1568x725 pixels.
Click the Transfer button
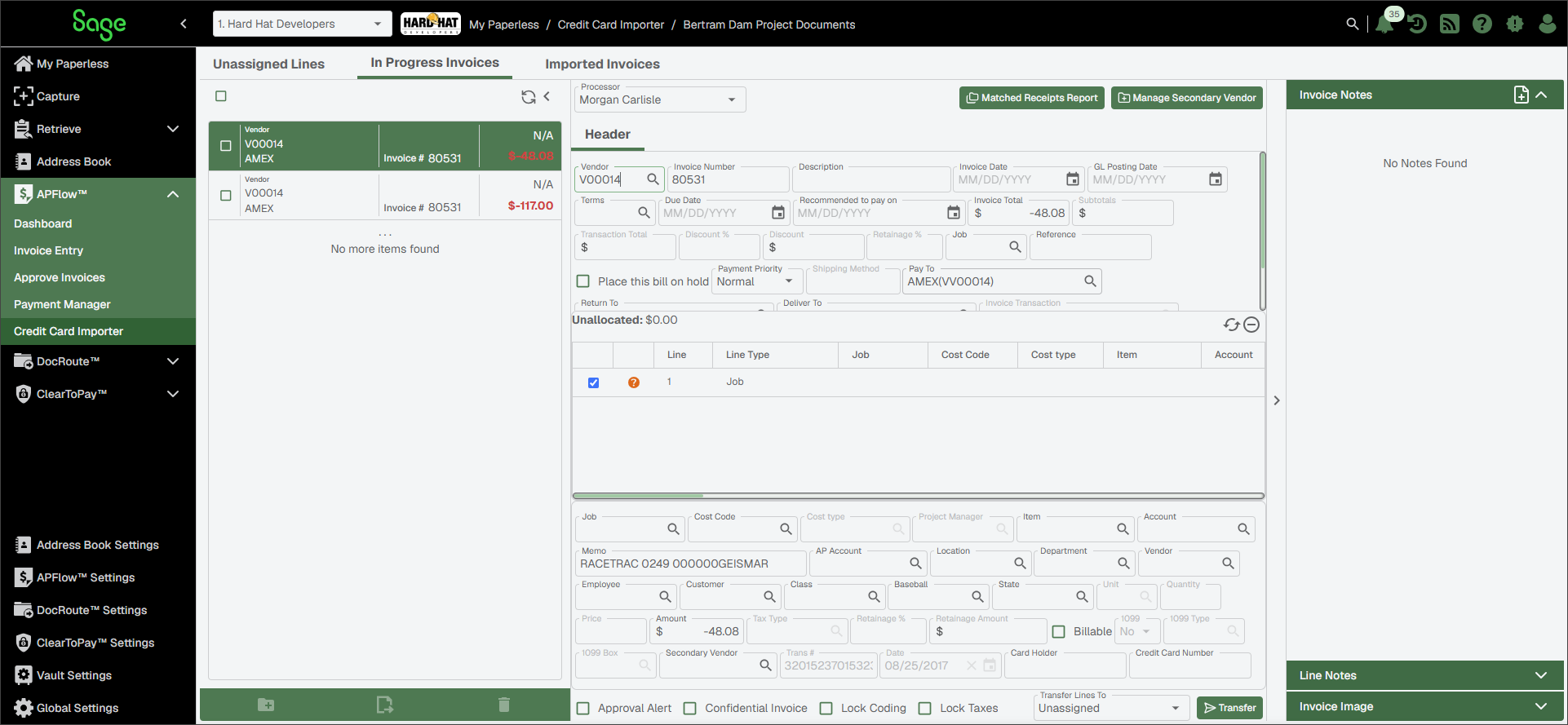tap(1230, 708)
